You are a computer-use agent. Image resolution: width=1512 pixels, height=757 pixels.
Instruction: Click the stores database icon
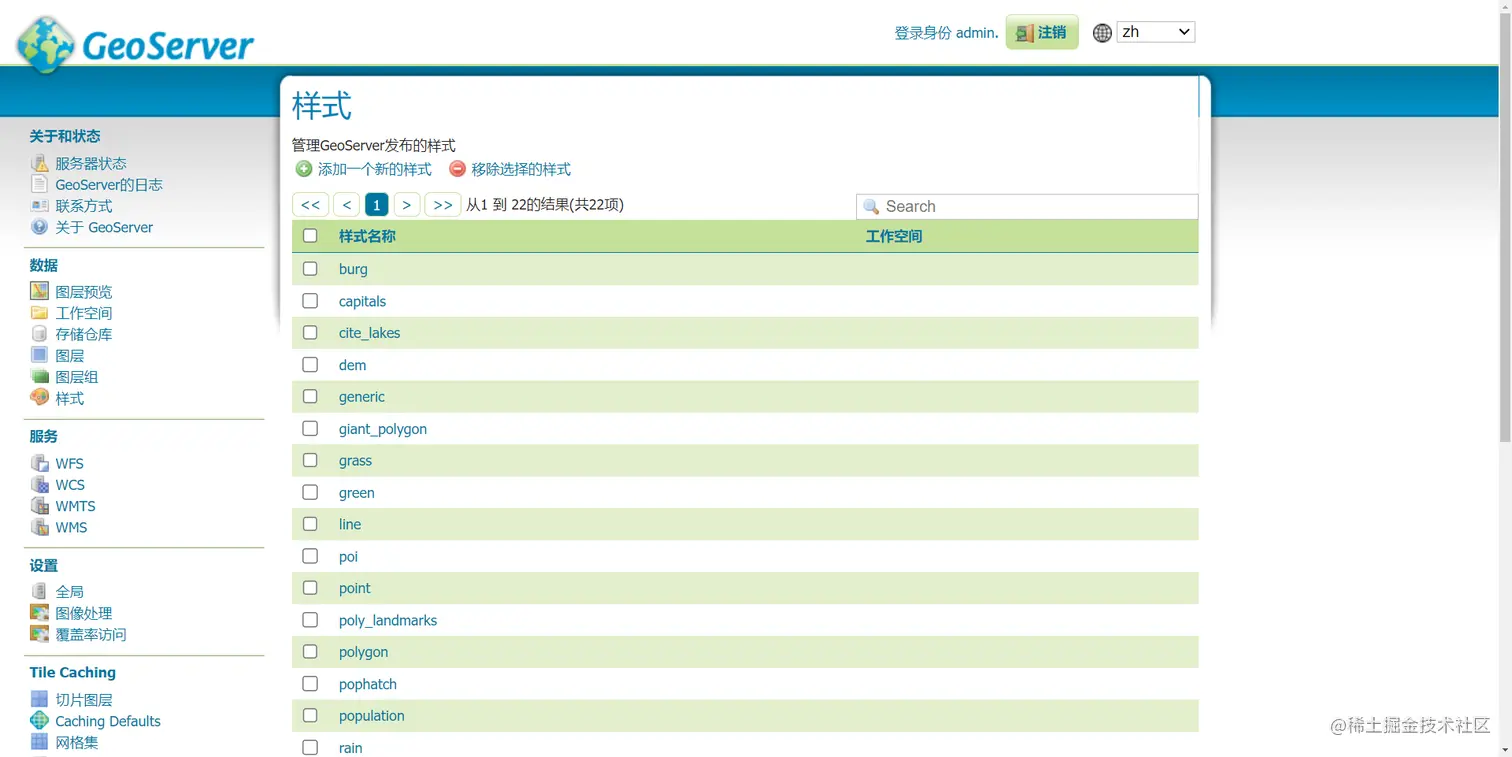click(x=39, y=334)
